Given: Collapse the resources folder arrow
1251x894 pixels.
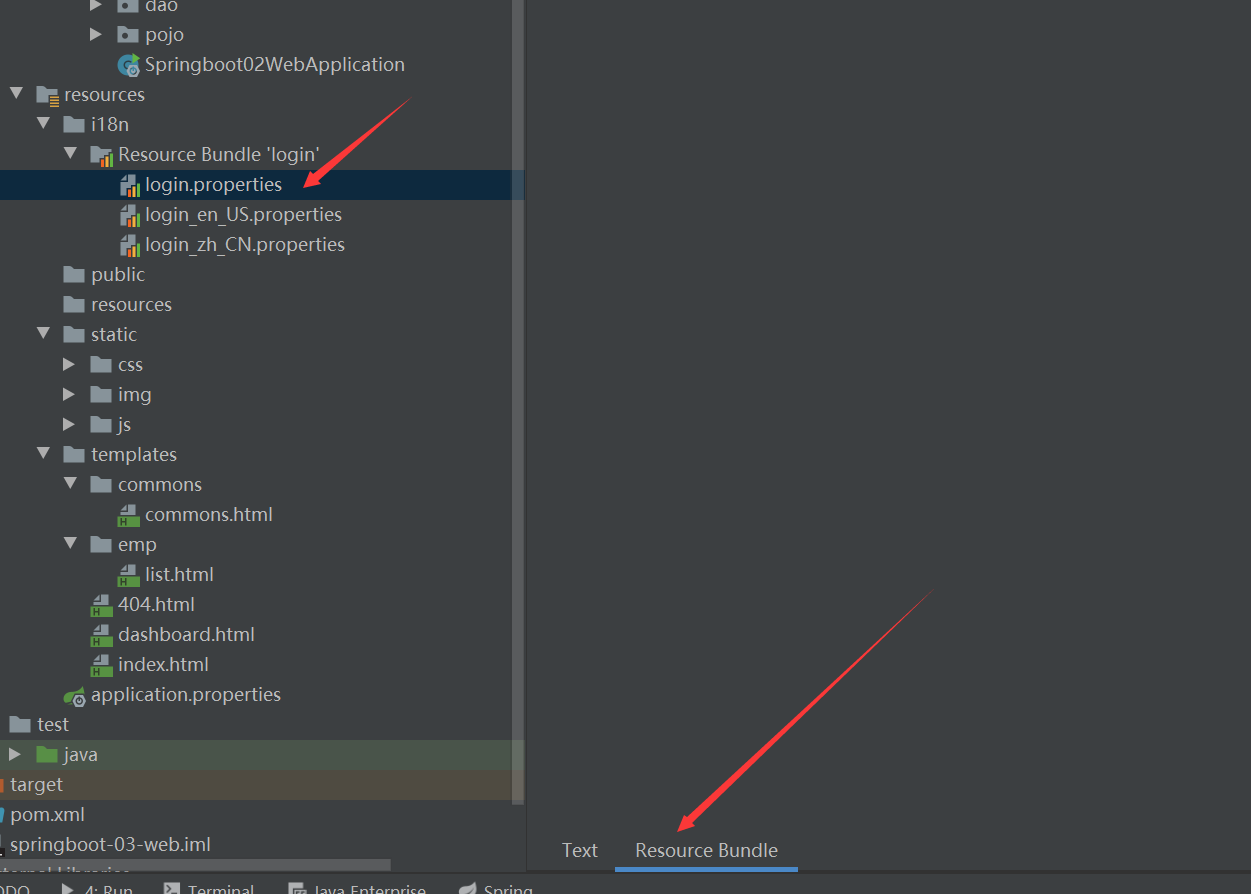Looking at the screenshot, I should pyautogui.click(x=16, y=94).
